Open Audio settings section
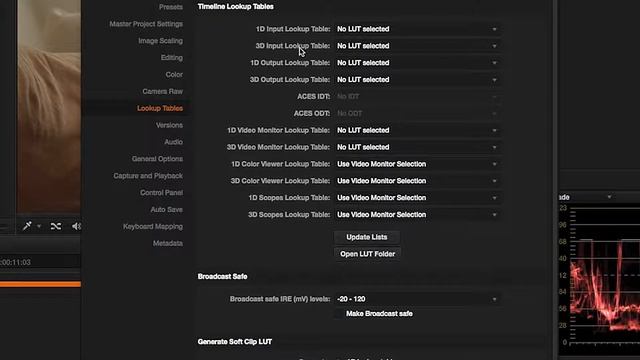This screenshot has height=360, width=640. click(x=173, y=142)
